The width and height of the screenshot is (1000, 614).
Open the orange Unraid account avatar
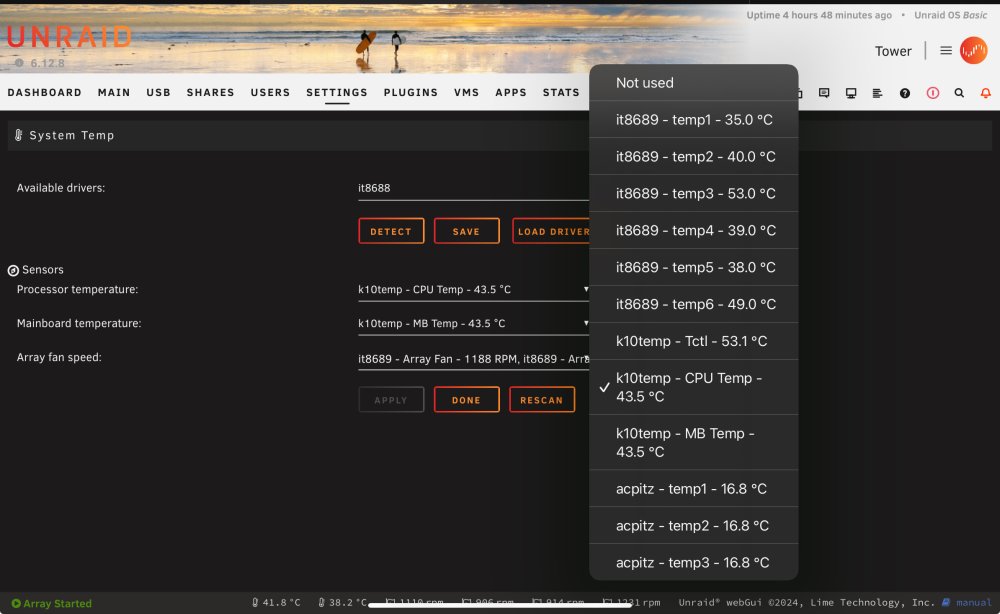tap(973, 50)
